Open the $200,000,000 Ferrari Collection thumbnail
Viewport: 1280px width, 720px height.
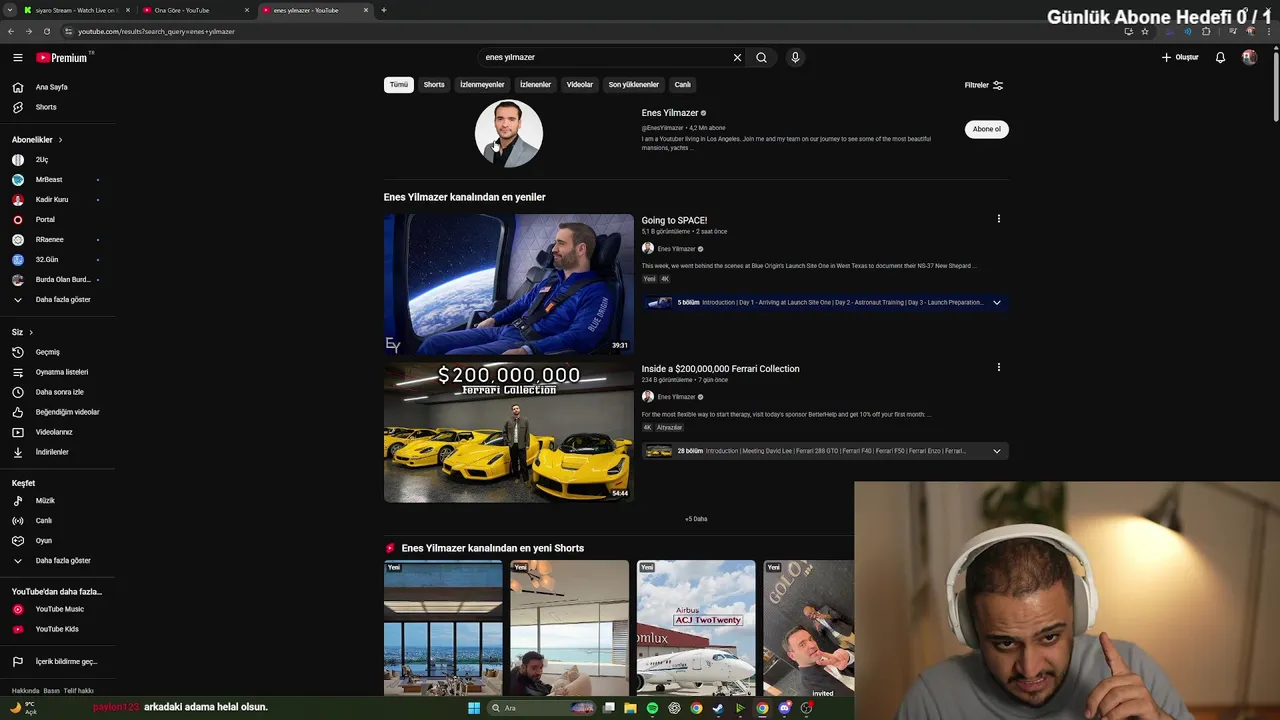pos(509,432)
